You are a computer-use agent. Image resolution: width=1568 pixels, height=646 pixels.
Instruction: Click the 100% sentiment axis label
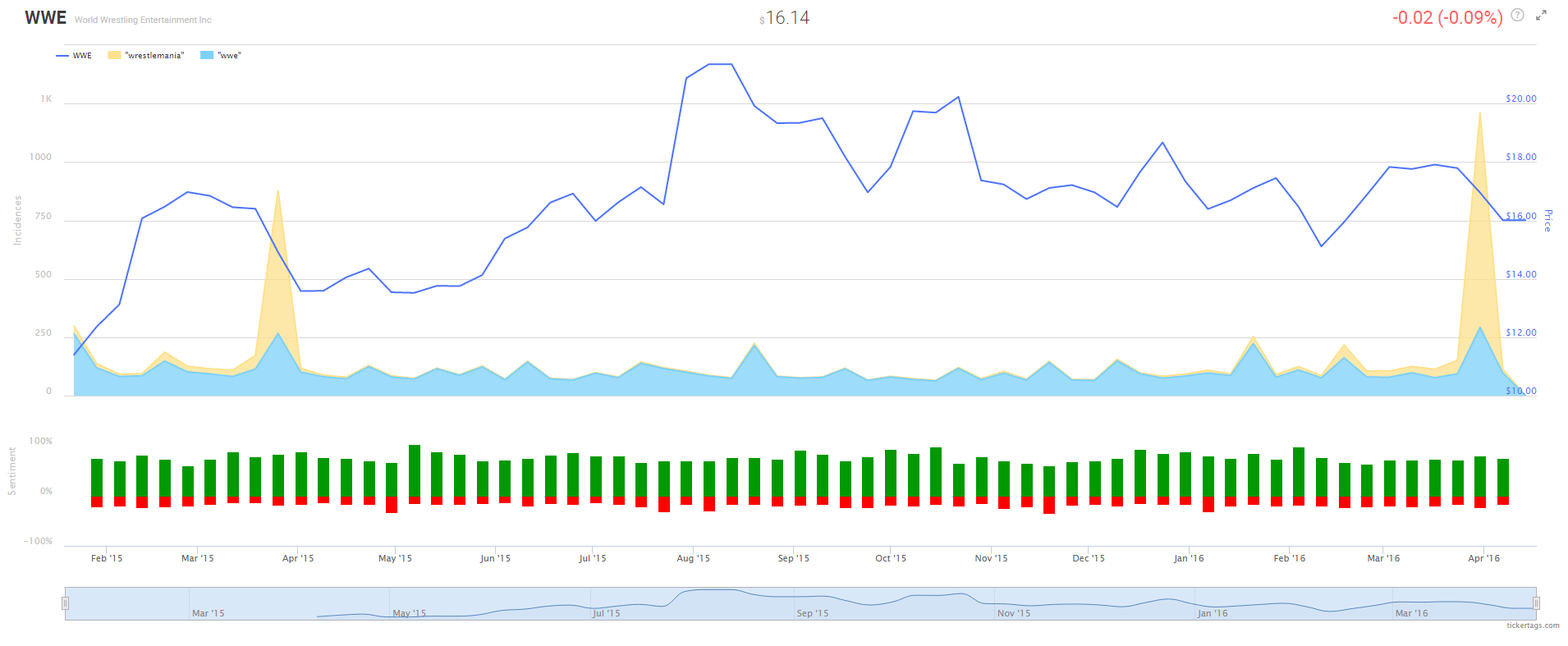click(41, 441)
